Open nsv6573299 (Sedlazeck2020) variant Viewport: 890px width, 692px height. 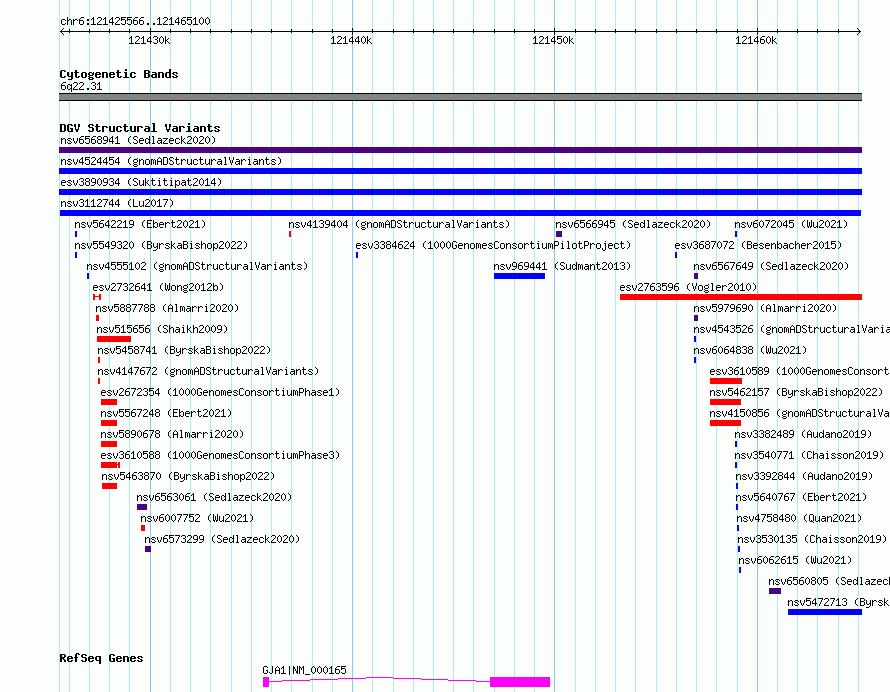click(x=222, y=539)
